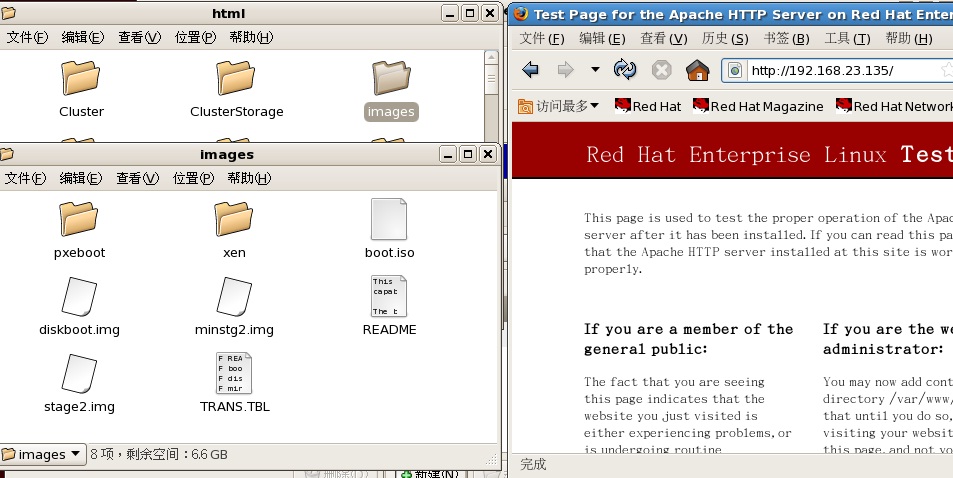This screenshot has height=478, width=953.
Task: Open the recent pages history dropdown arrow
Action: pos(596,69)
